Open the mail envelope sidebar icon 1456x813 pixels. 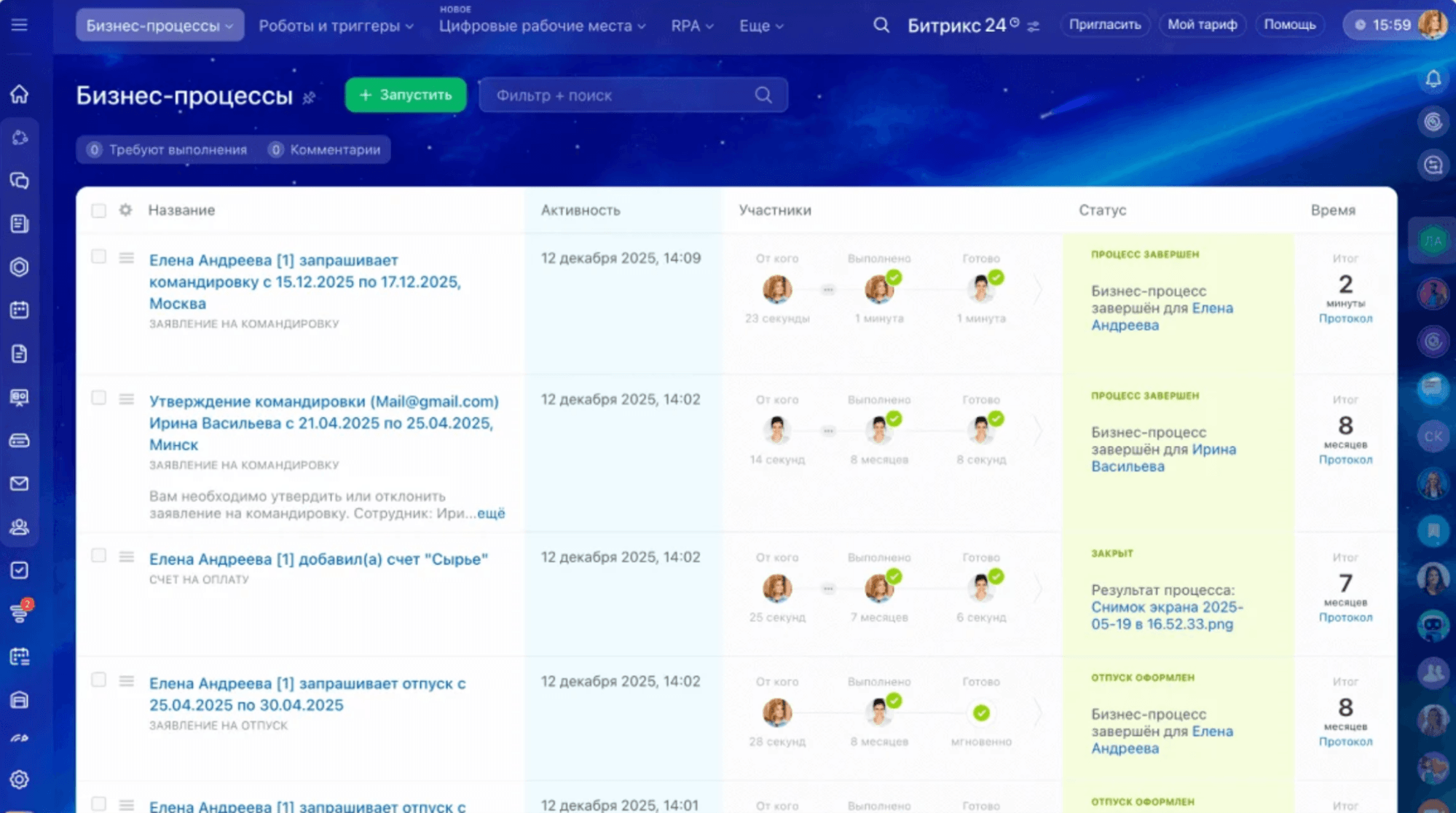point(20,484)
